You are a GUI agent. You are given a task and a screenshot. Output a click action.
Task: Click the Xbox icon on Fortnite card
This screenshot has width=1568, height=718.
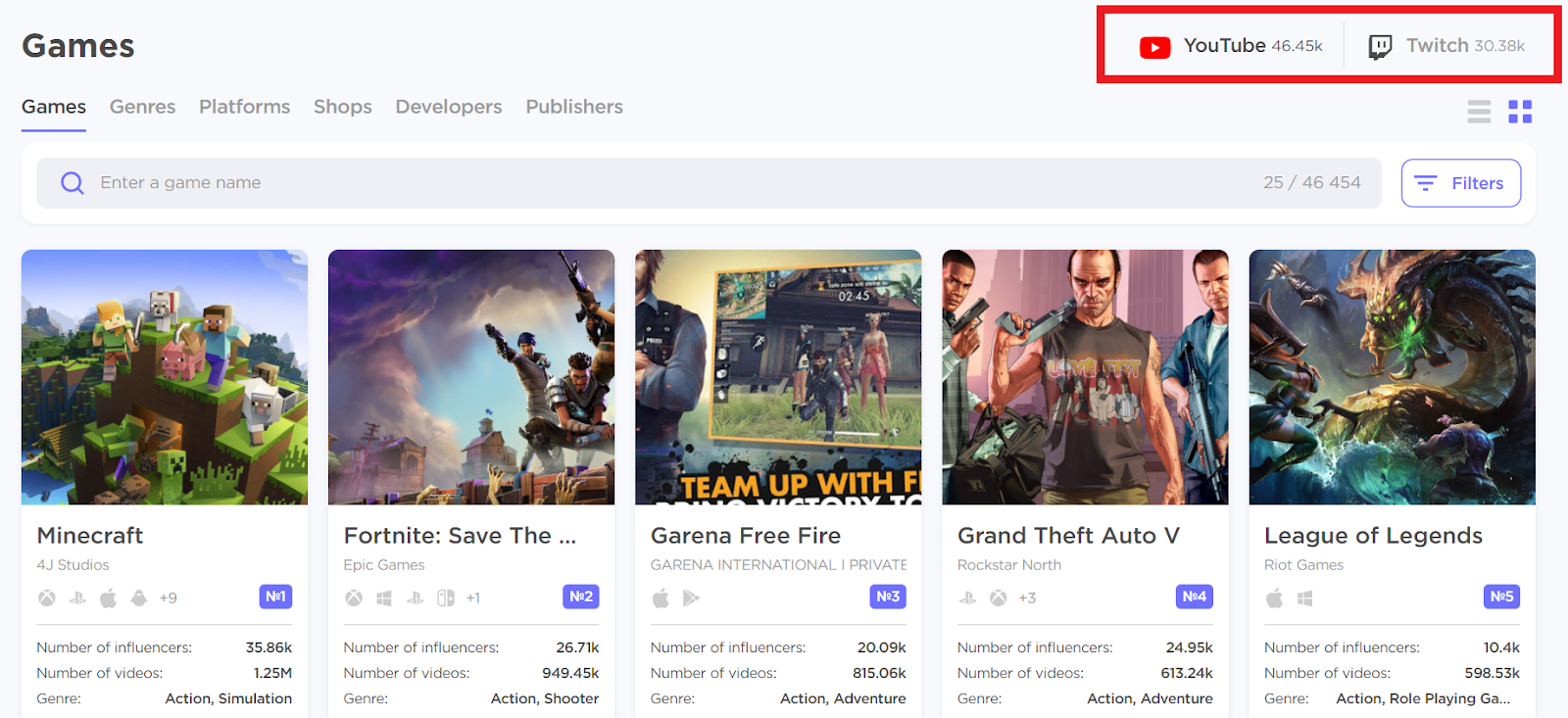coord(354,598)
